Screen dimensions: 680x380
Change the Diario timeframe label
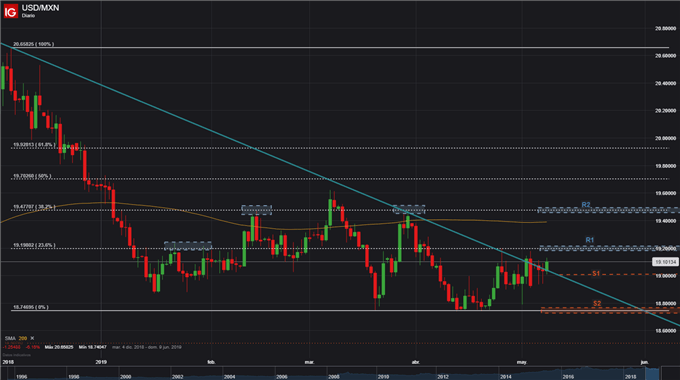tap(28, 16)
